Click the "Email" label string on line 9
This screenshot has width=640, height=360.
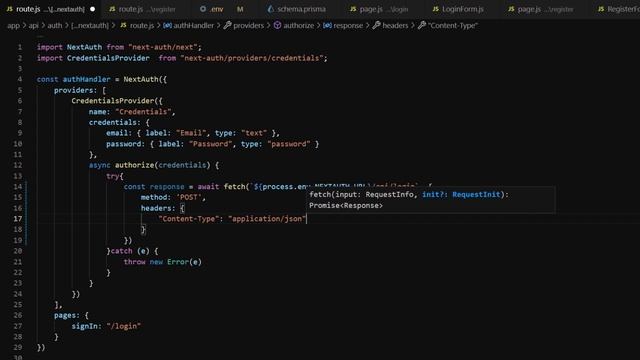(191, 133)
